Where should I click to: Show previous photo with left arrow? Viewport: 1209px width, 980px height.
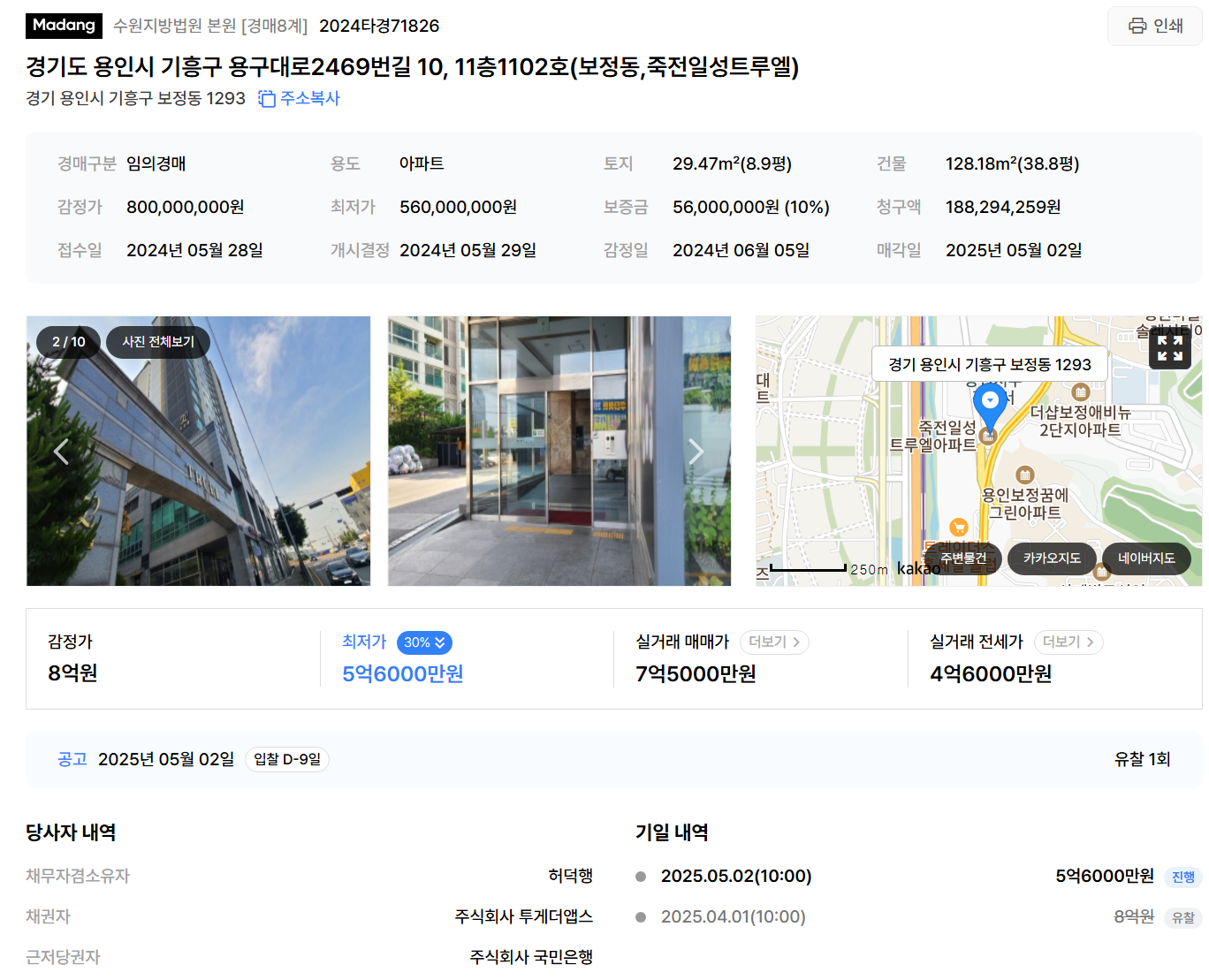61,452
